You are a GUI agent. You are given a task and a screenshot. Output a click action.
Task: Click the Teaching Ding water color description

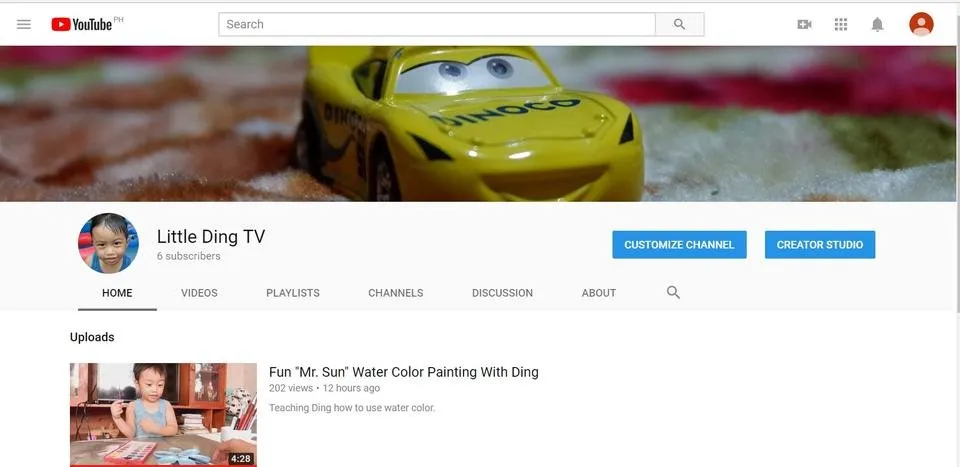click(x=352, y=408)
